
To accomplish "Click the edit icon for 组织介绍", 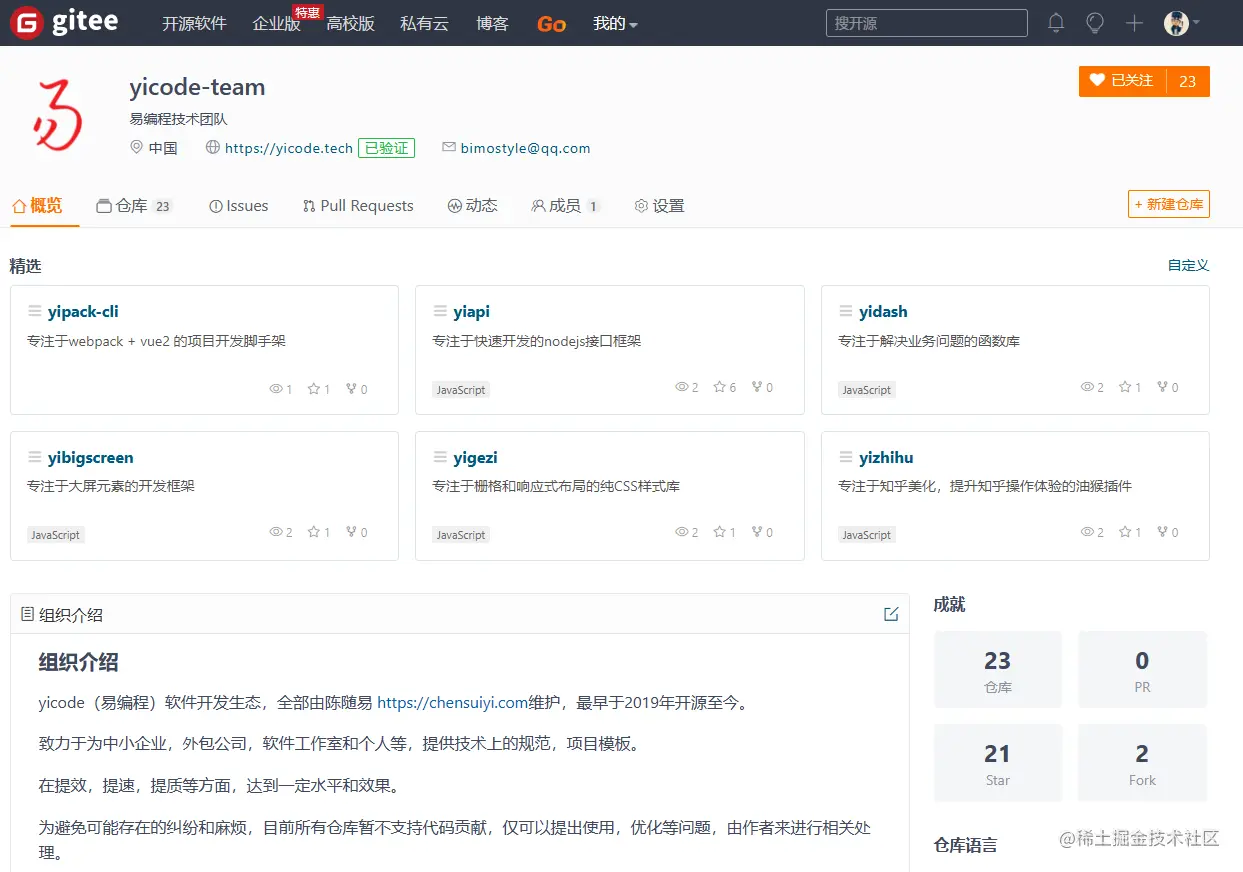I will coord(891,614).
